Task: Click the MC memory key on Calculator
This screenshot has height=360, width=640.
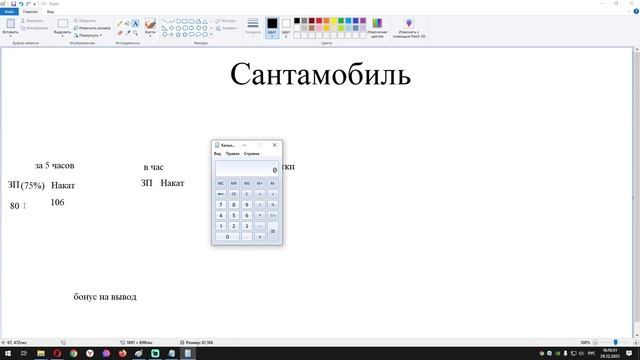Action: [x=221, y=183]
